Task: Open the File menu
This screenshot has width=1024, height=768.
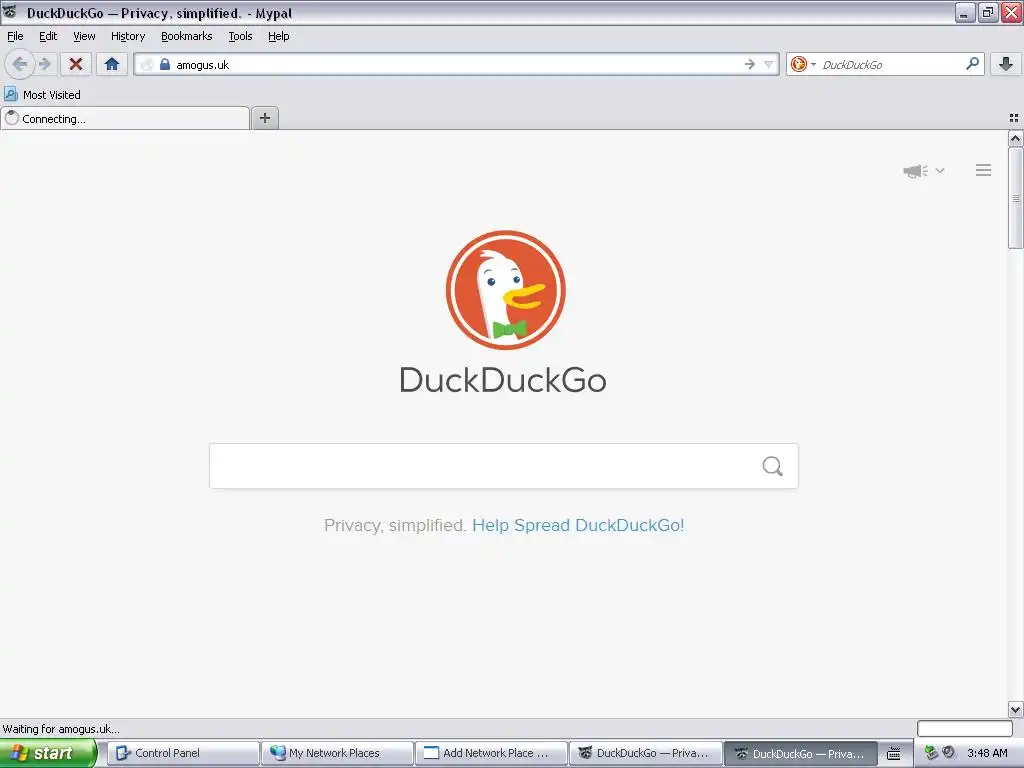Action: [15, 36]
